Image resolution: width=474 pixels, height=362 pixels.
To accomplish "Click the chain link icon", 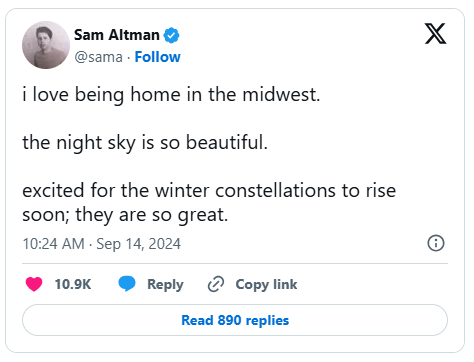I will pos(216,284).
